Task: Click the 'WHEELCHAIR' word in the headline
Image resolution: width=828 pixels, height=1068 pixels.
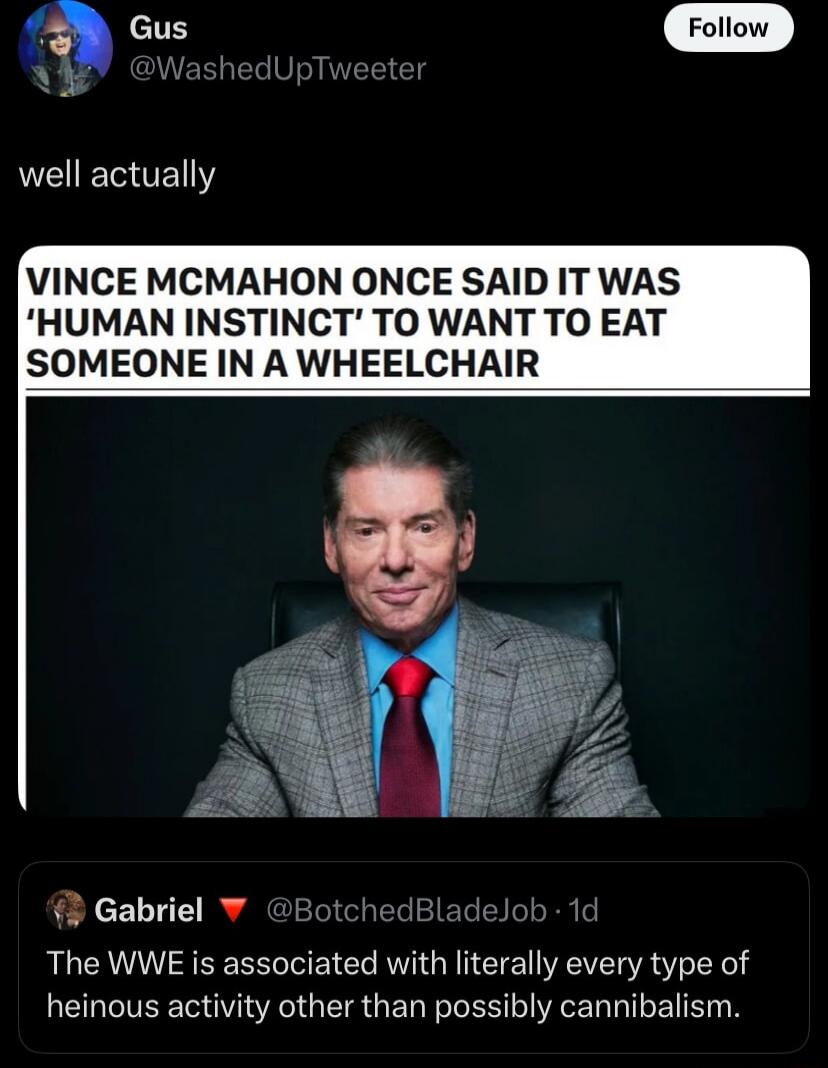Action: tap(418, 363)
